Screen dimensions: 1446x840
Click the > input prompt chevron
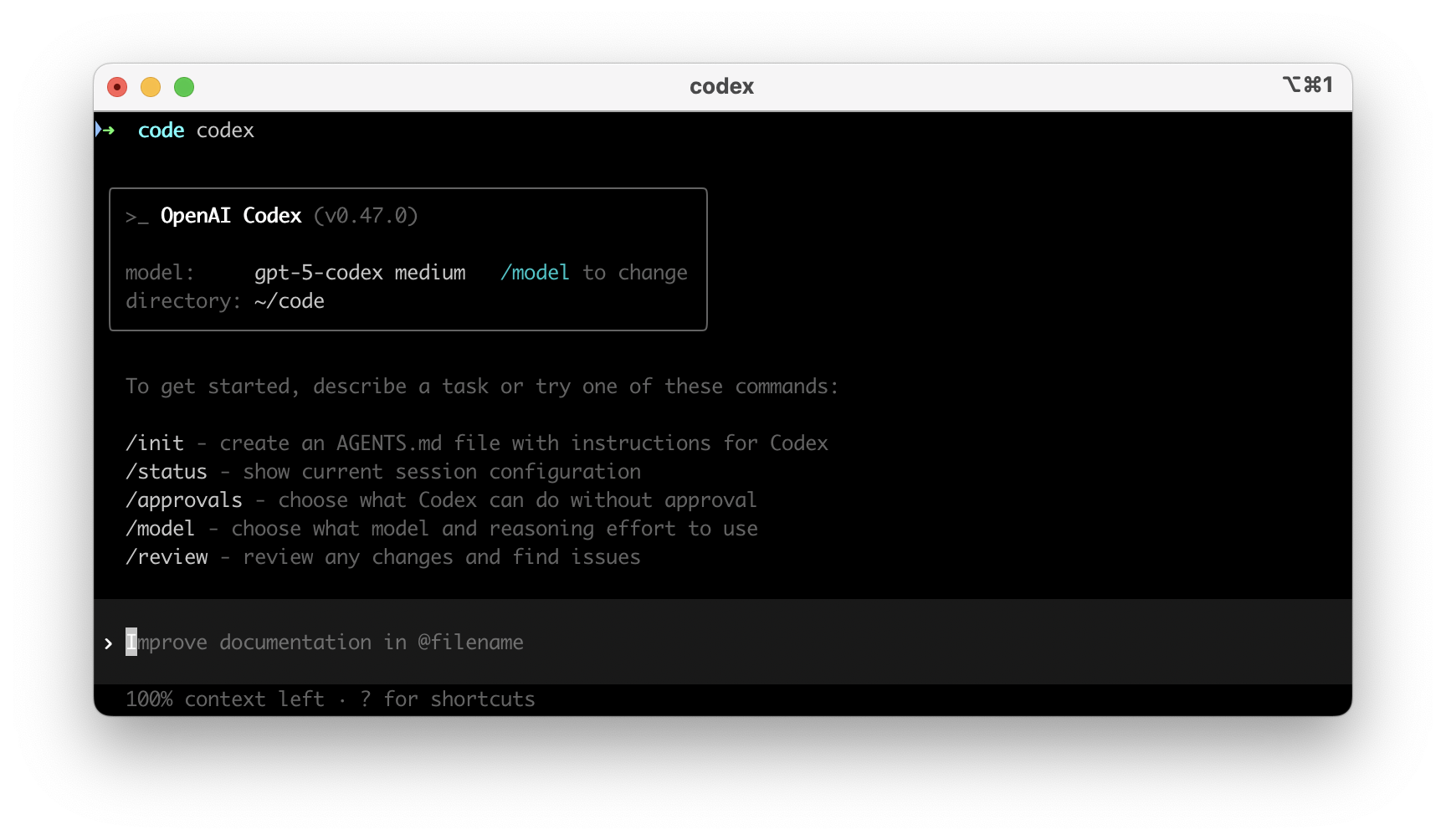[109, 643]
